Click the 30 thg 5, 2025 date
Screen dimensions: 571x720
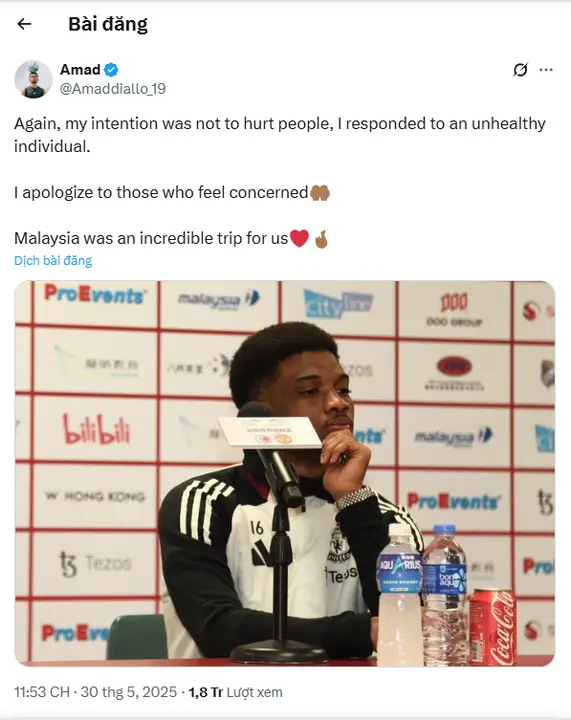click(129, 692)
